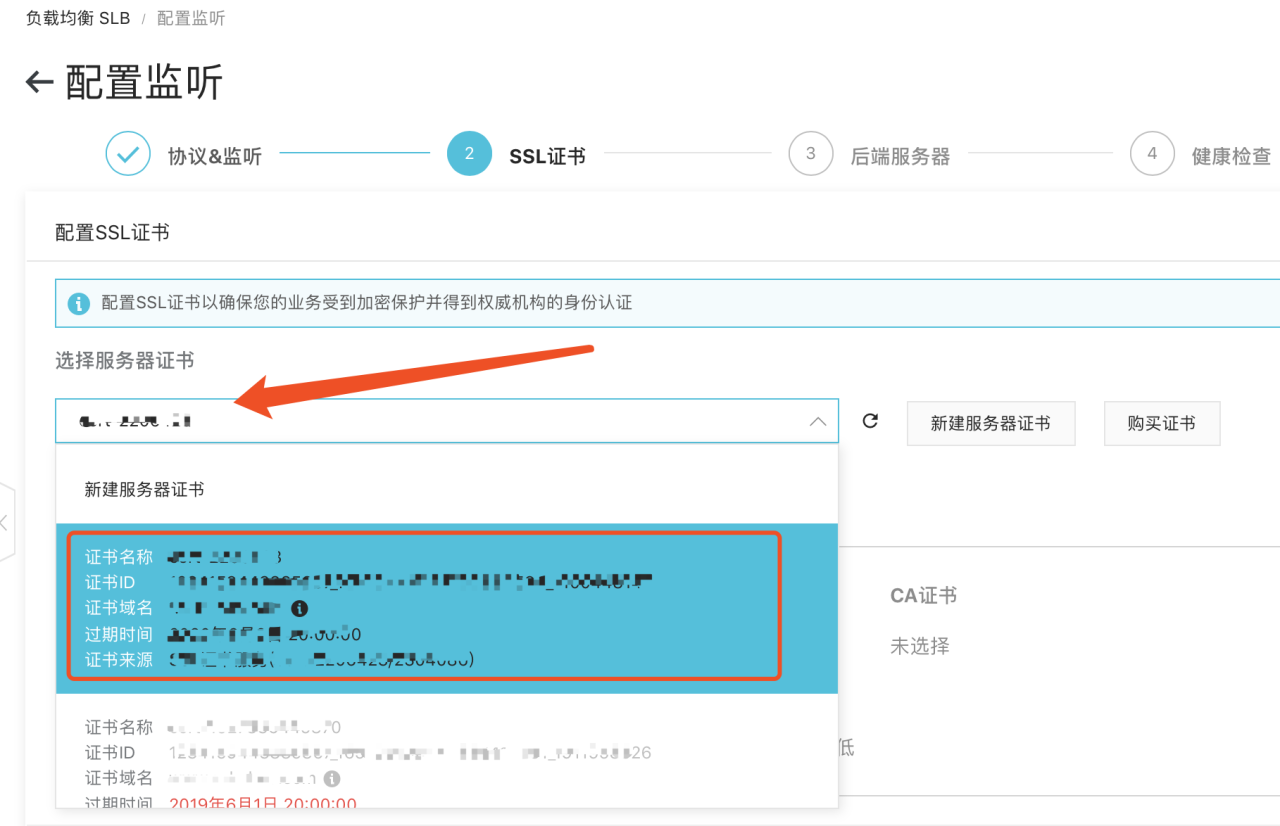Select the step 2 circle for SSL证书
The height and width of the screenshot is (826, 1280).
pyautogui.click(x=469, y=154)
